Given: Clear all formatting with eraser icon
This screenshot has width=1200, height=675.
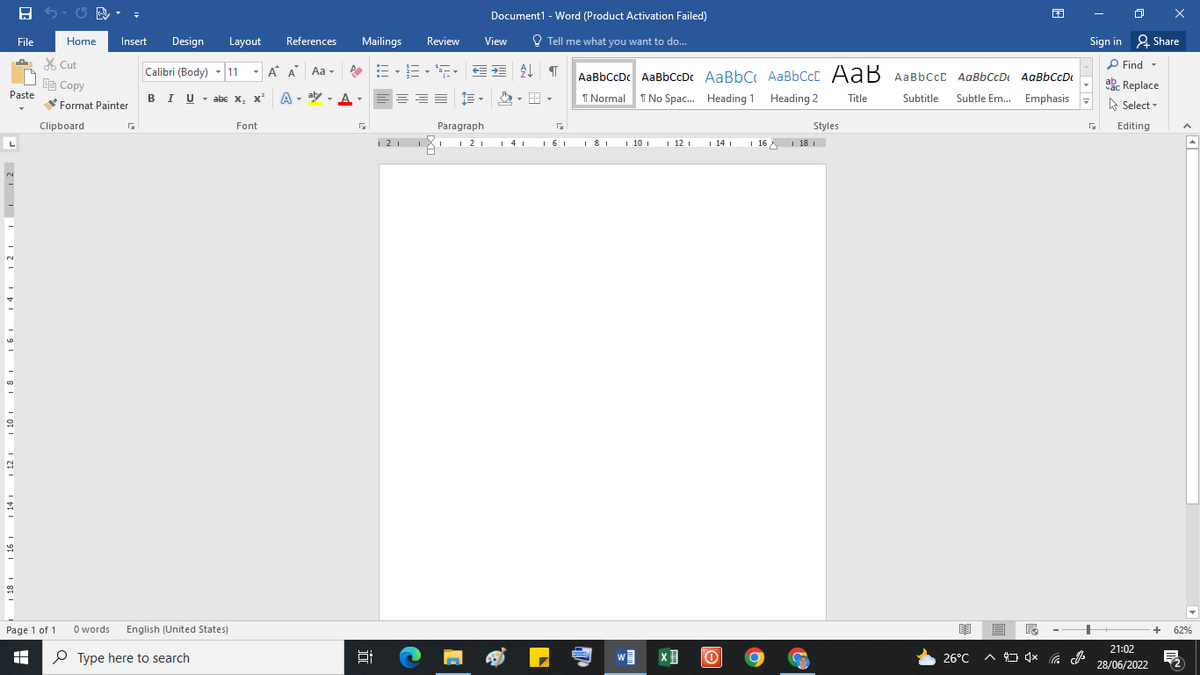Looking at the screenshot, I should pyautogui.click(x=356, y=72).
